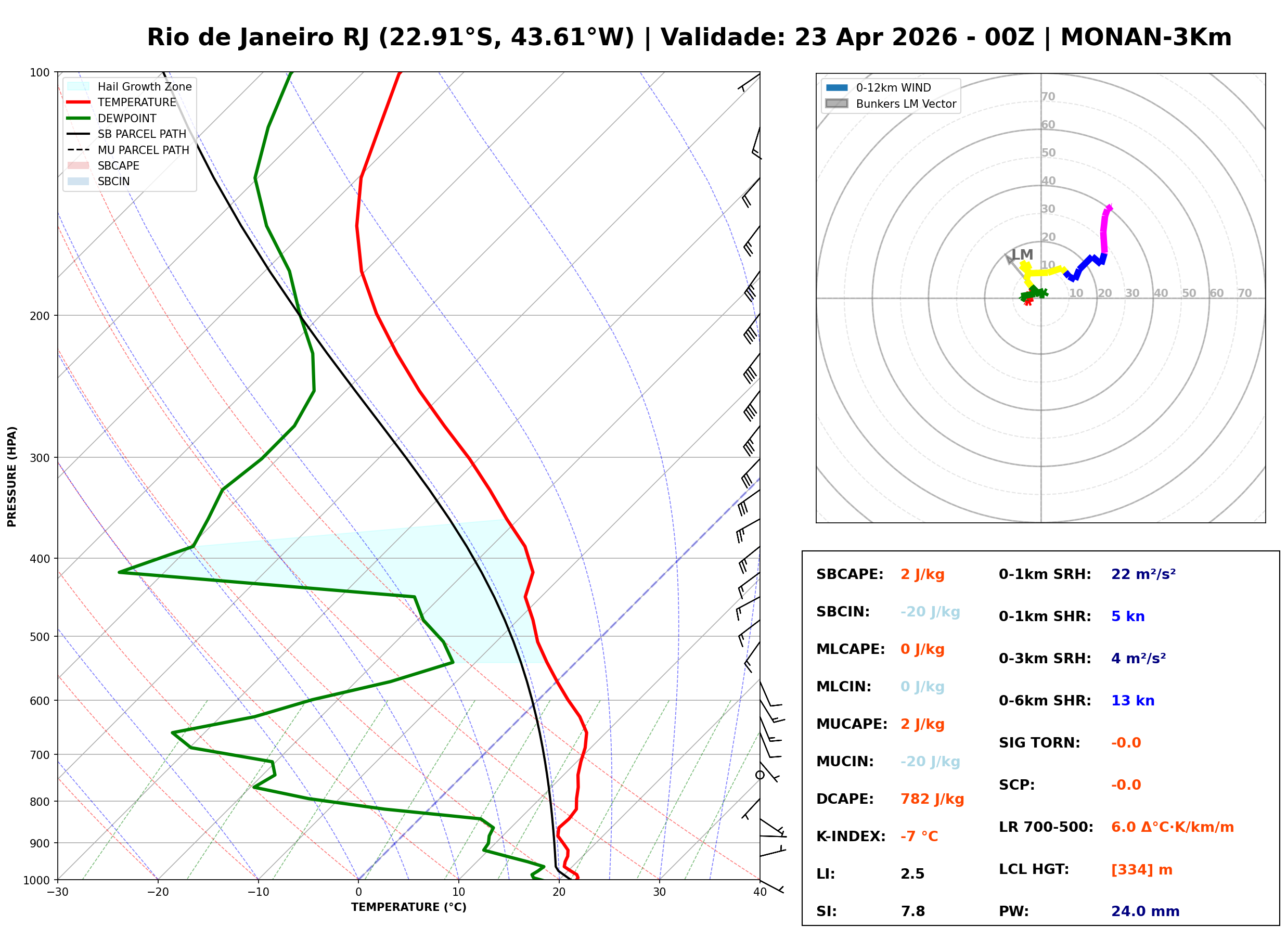Click the Hail Growth Zone legend swatch

click(79, 86)
